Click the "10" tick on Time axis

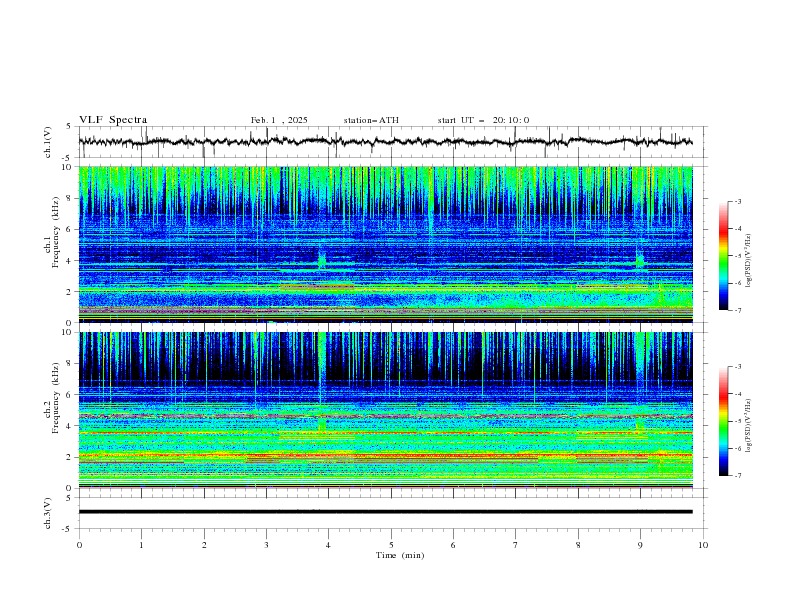point(703,545)
